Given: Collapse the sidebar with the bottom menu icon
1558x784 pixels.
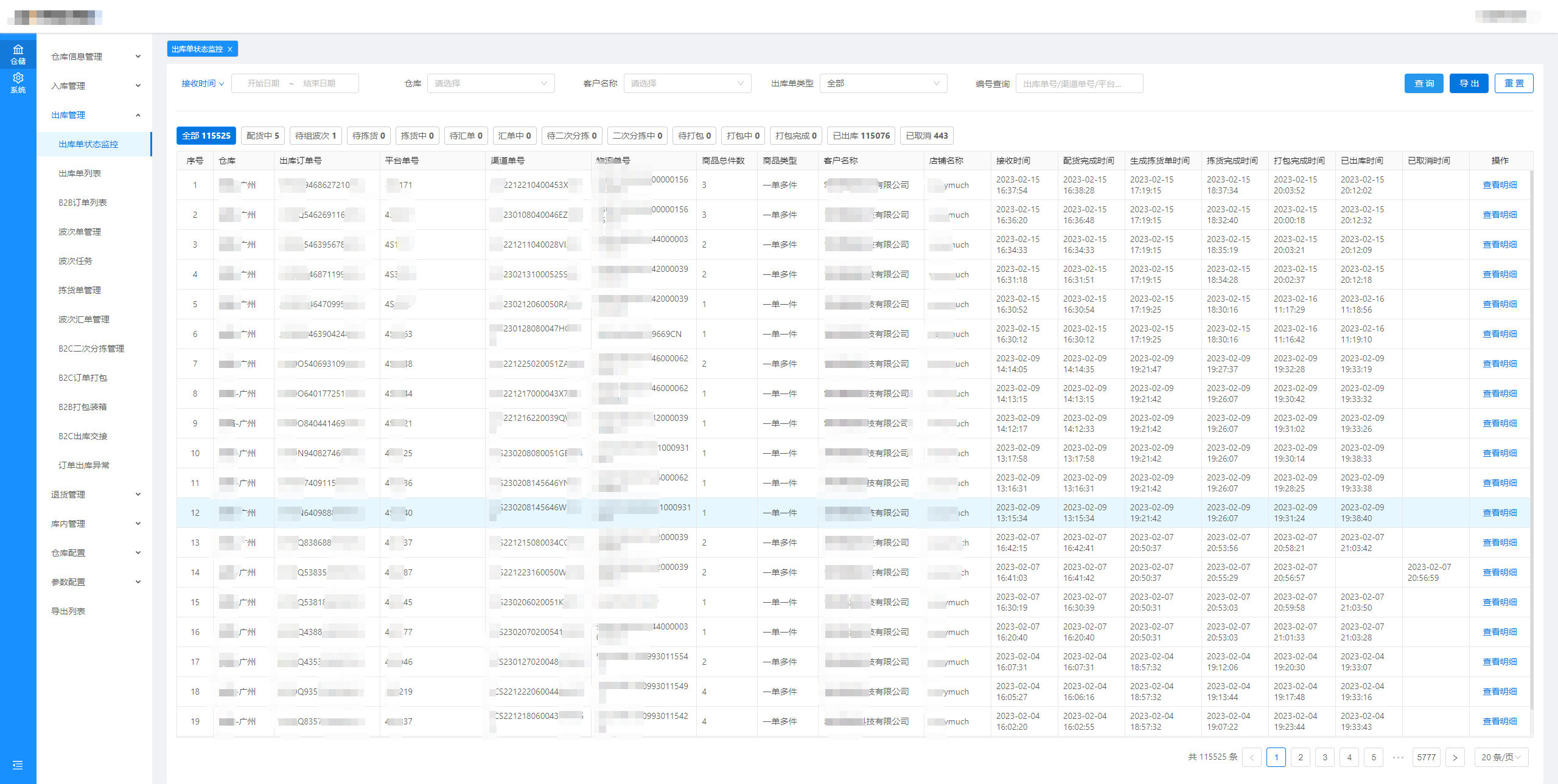Looking at the screenshot, I should tap(18, 765).
